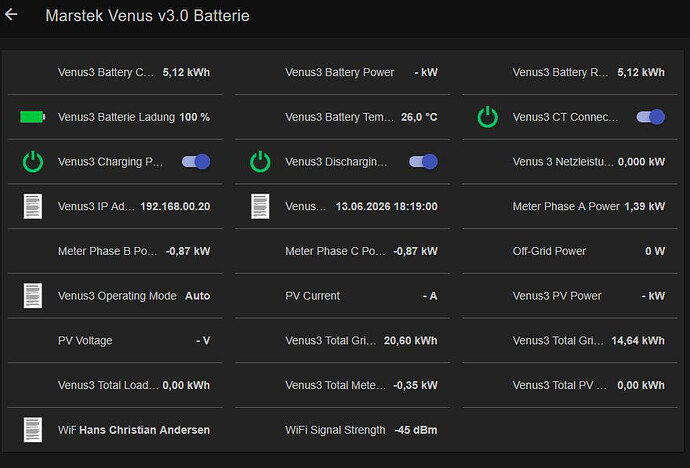Click the Hans Christian Andersen WiFi name

145,430
